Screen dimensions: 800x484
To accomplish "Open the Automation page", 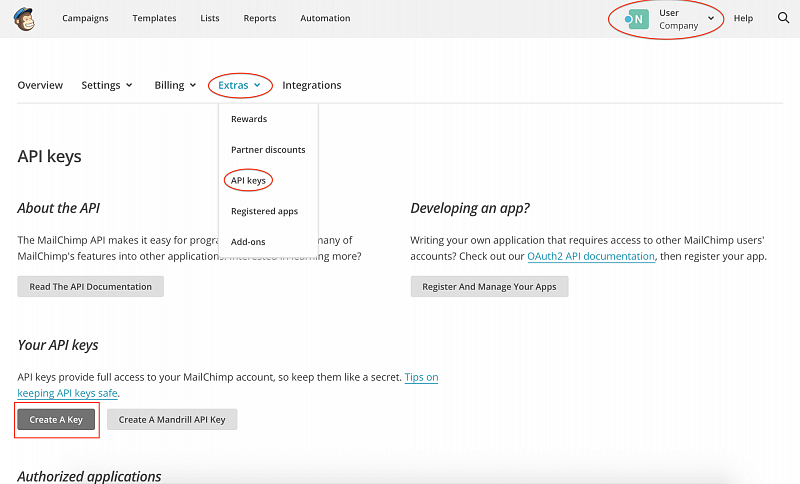I will pyautogui.click(x=325, y=18).
